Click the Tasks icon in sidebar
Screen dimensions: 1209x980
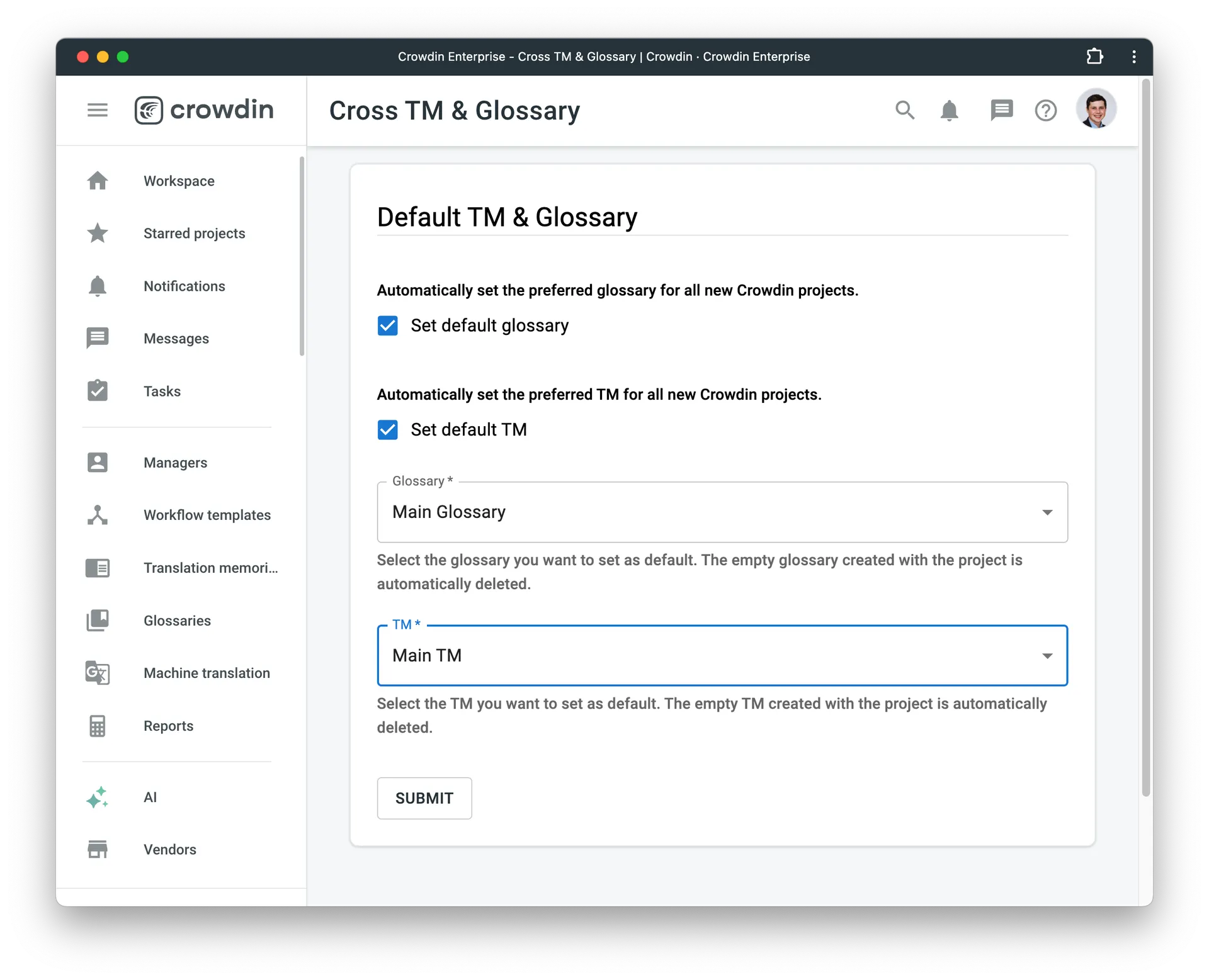[97, 391]
